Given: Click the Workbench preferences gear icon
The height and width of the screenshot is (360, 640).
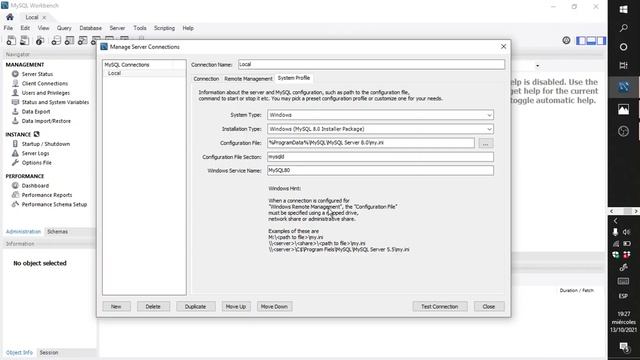Looking at the screenshot, I should (566, 40).
